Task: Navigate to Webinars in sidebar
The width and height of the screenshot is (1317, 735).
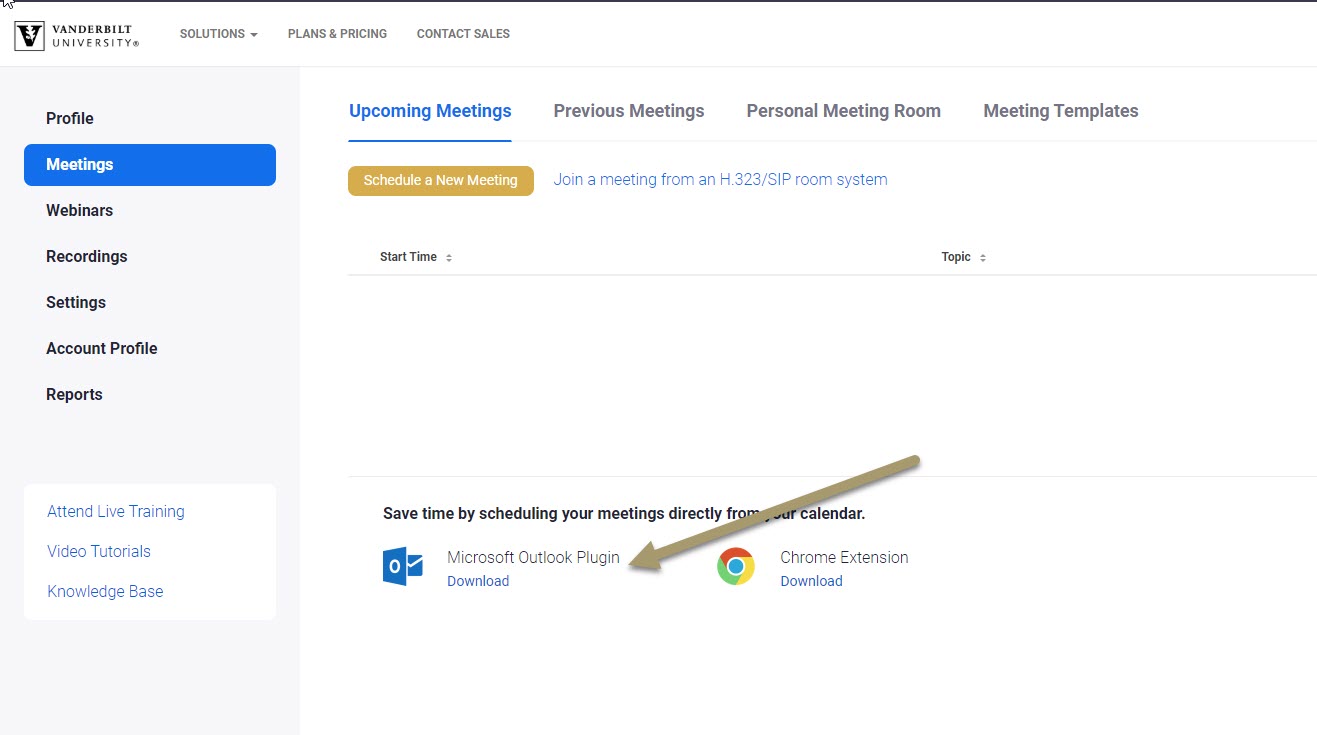Action: click(79, 210)
